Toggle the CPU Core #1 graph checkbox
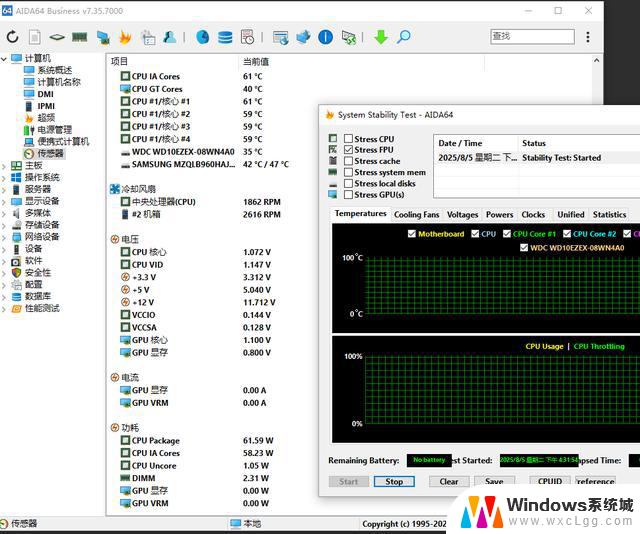The image size is (640, 534). click(x=507, y=234)
